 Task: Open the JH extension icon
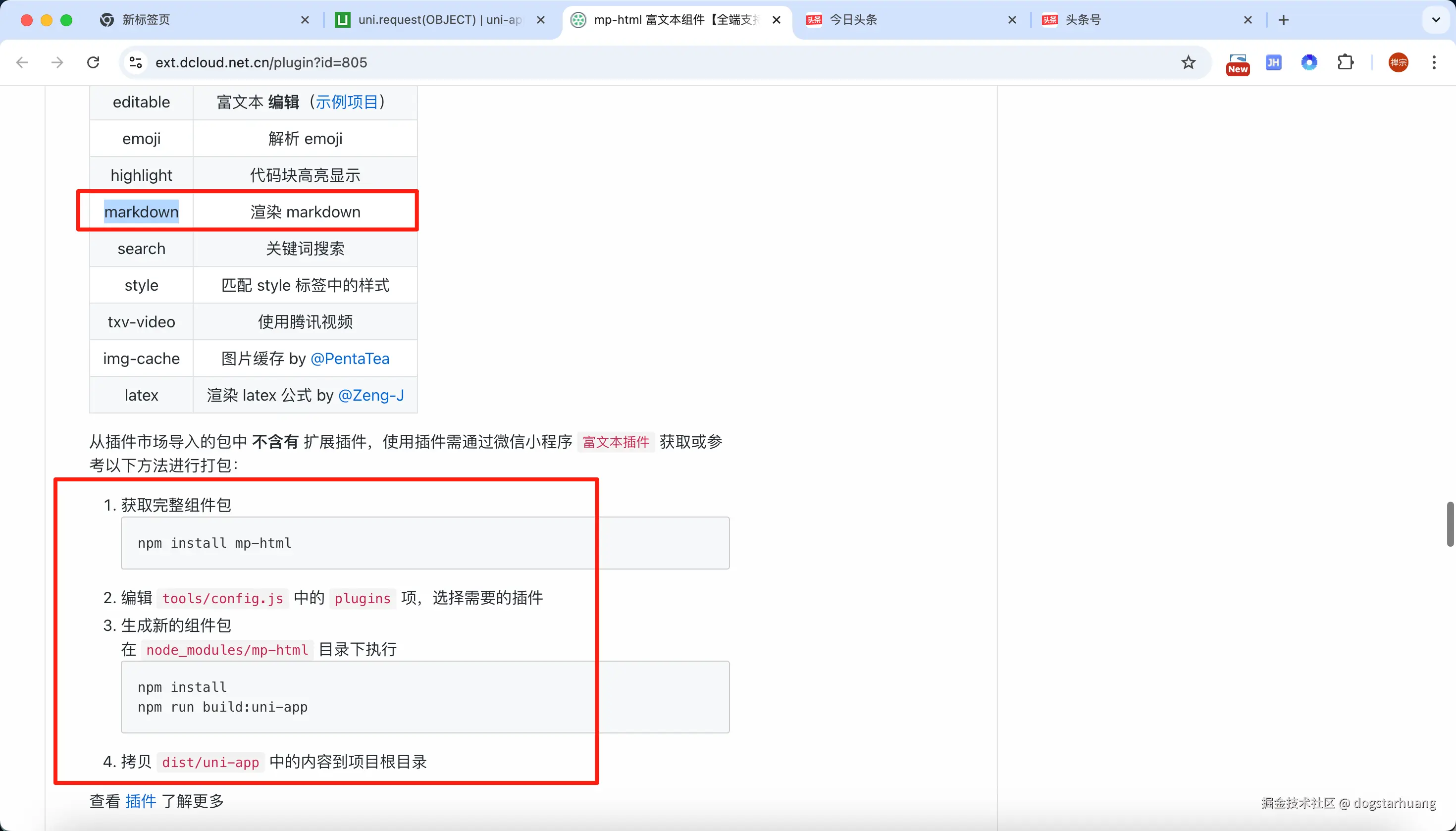tap(1274, 62)
